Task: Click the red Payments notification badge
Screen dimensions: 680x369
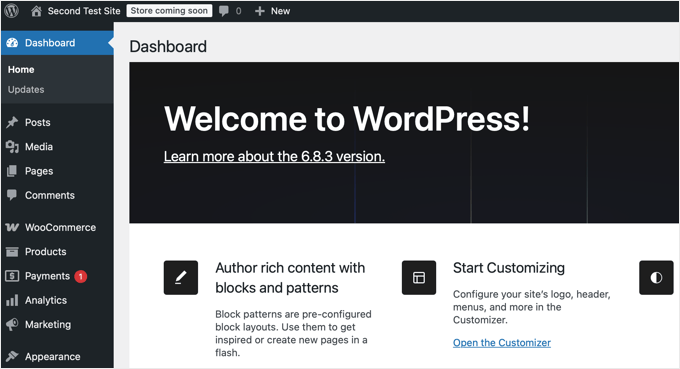Action: [x=81, y=276]
